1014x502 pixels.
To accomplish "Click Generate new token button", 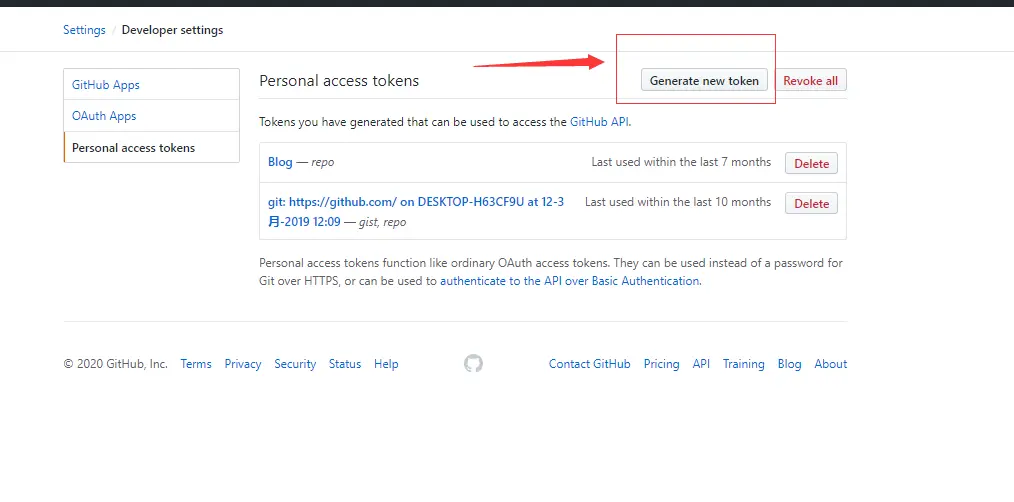I will [x=704, y=81].
